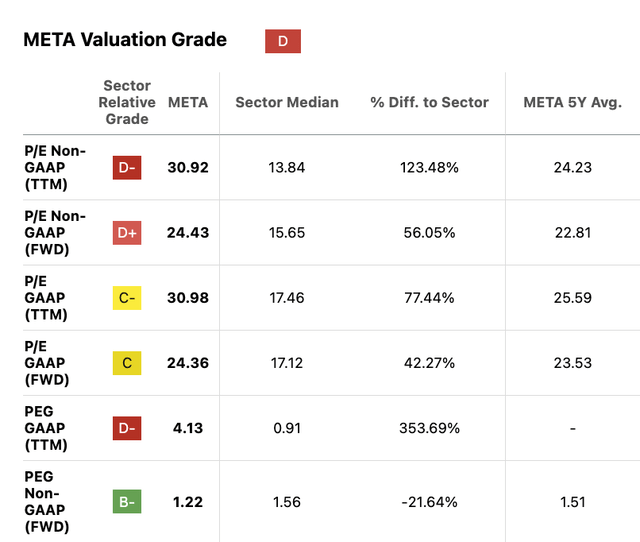The width and height of the screenshot is (640, 542).
Task: Click the green B- grade badge for PEG Non-GAAP (FWD)
Action: [x=127, y=502]
